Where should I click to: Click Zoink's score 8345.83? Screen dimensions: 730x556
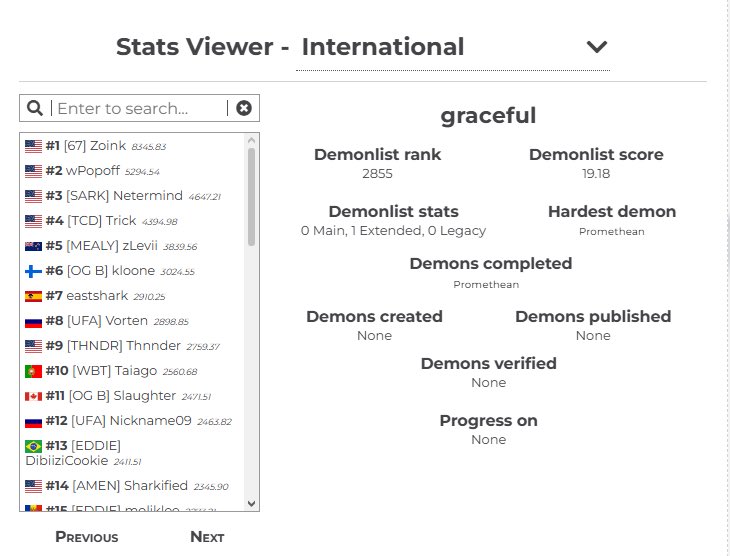pyautogui.click(x=149, y=147)
